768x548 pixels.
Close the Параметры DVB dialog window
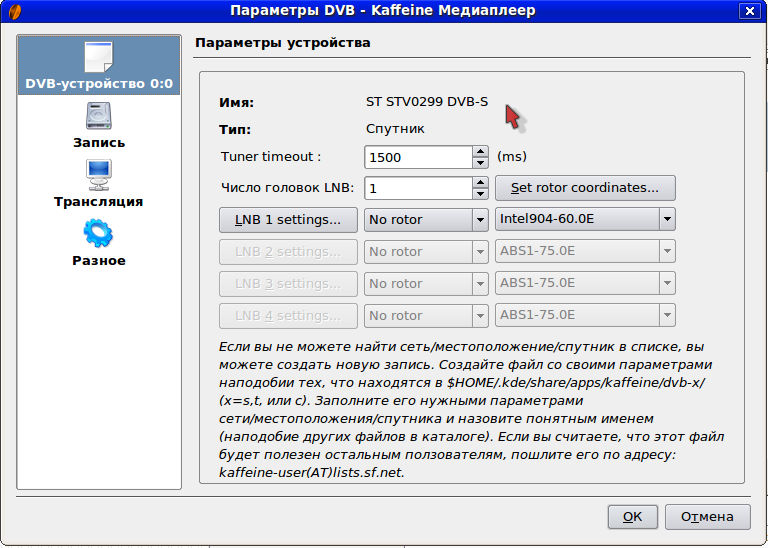pos(749,11)
